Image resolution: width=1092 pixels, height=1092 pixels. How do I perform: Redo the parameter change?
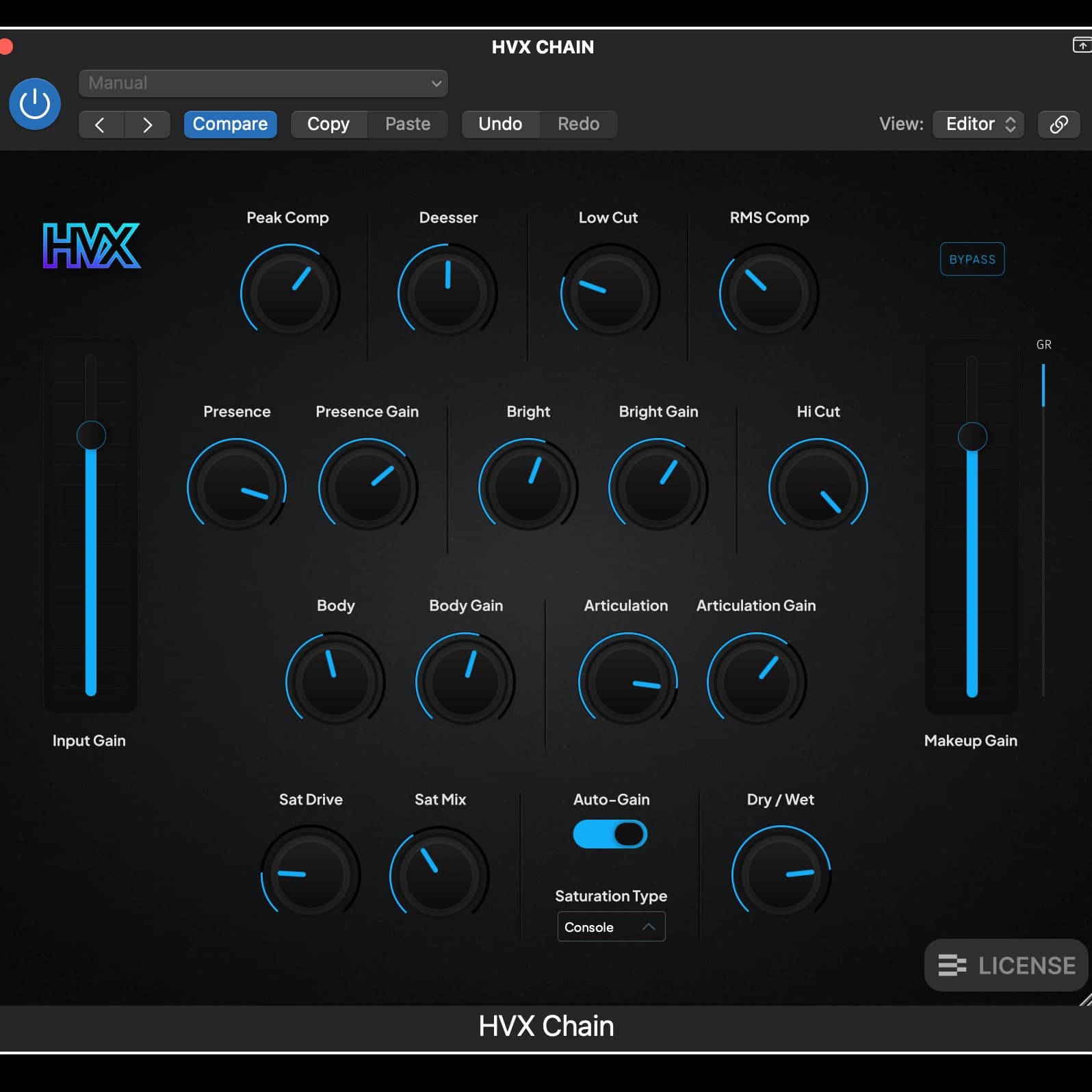coord(579,125)
